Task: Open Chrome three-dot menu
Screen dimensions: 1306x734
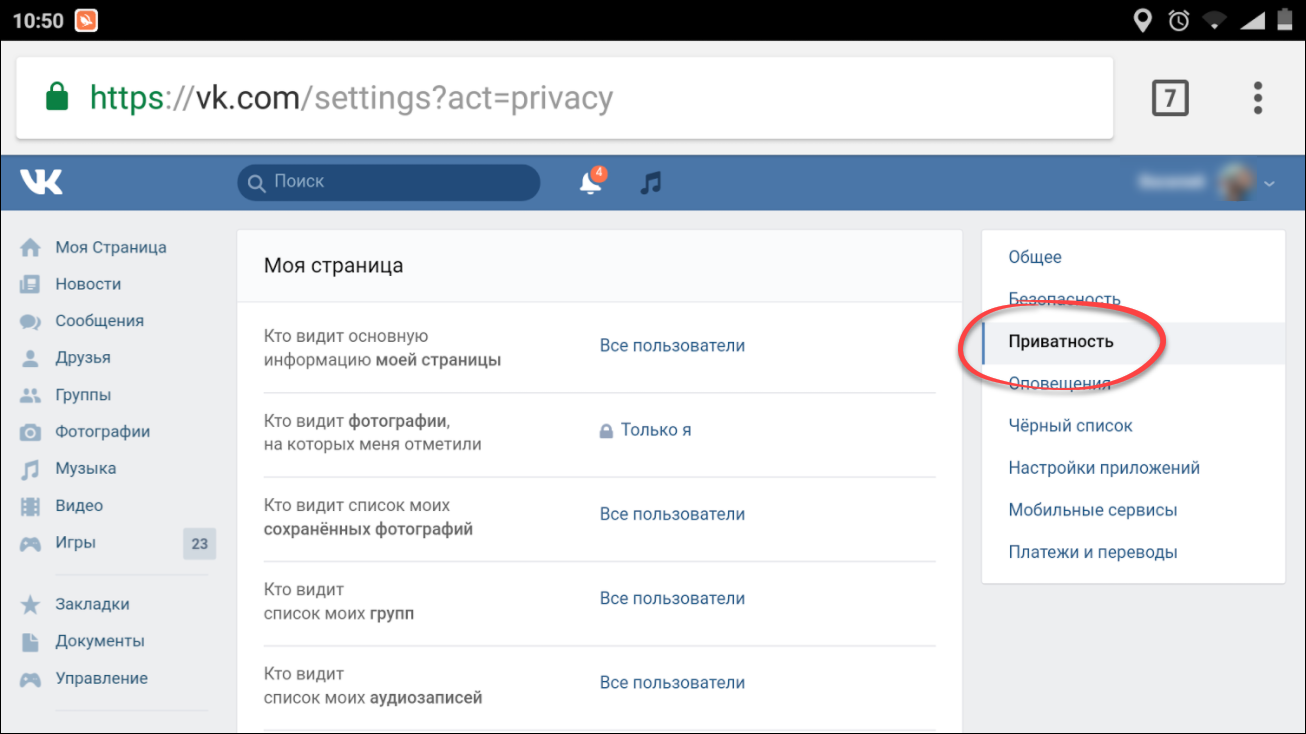Action: click(1258, 98)
